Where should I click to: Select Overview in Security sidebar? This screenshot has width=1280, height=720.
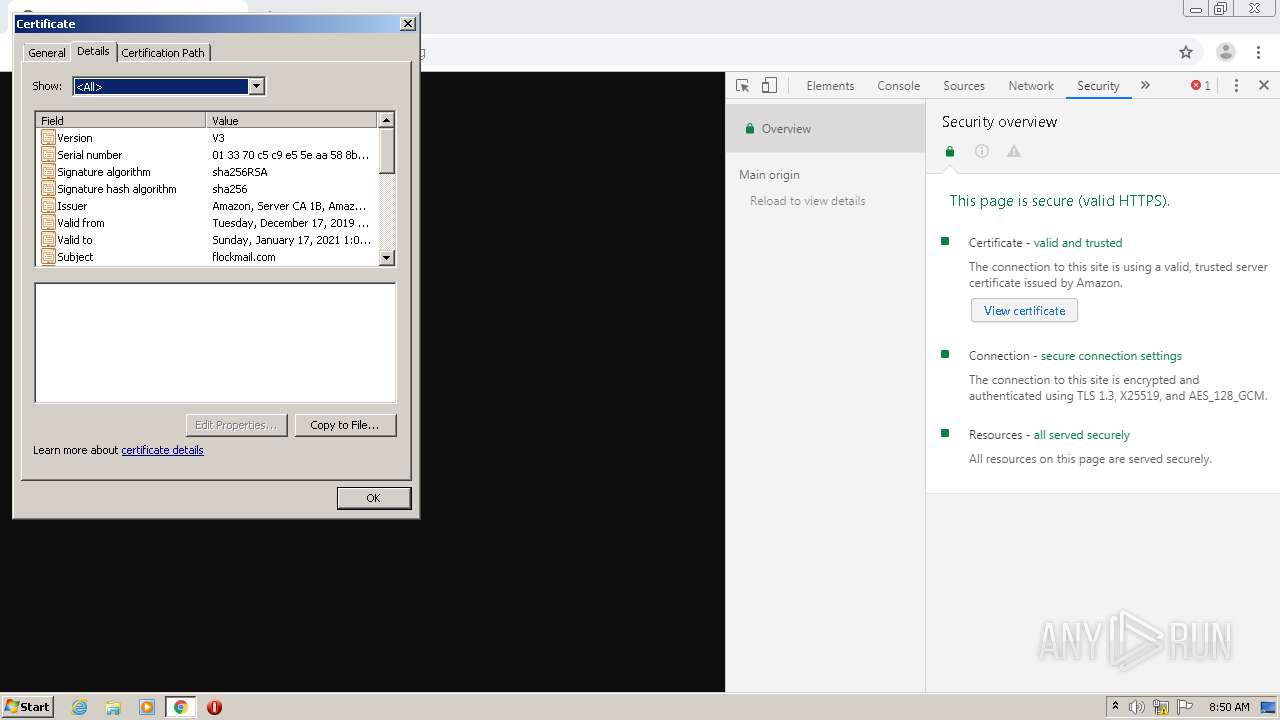tap(825, 129)
